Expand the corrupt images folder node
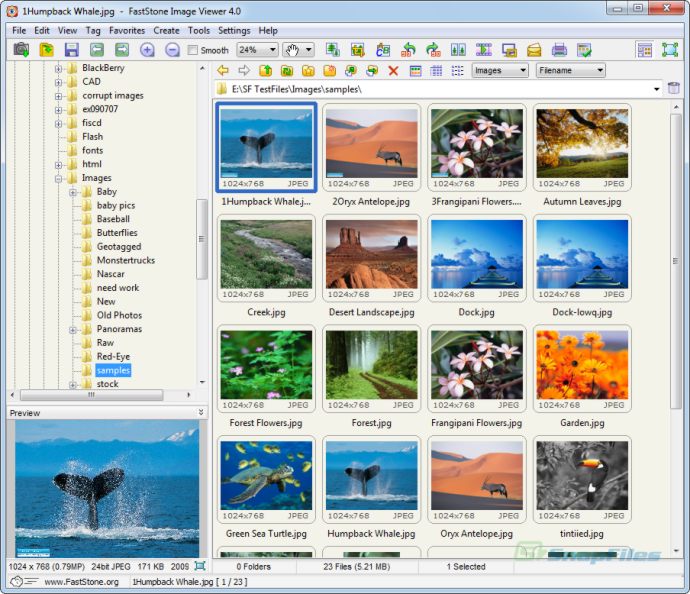This screenshot has width=690, height=594. point(58,96)
